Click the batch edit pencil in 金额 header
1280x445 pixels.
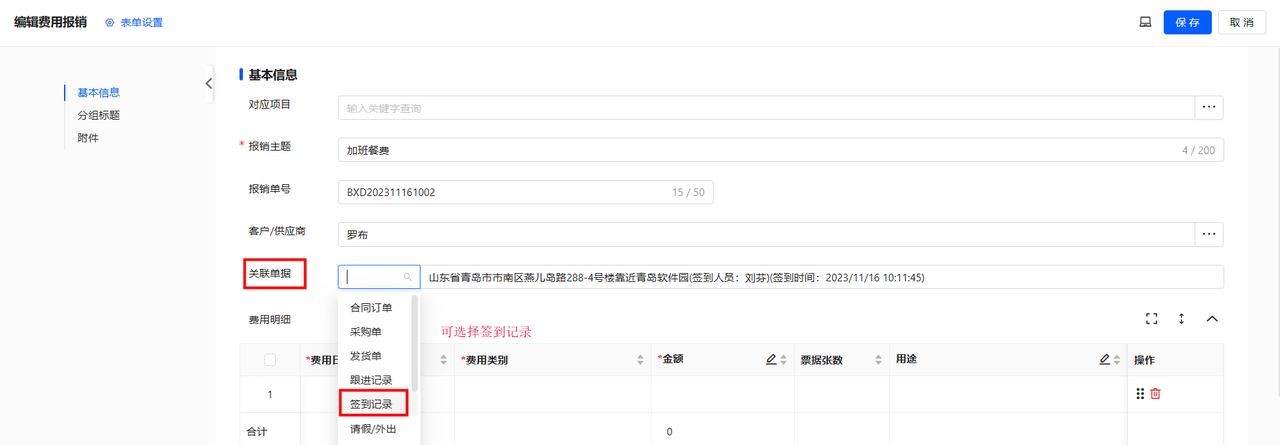771,359
